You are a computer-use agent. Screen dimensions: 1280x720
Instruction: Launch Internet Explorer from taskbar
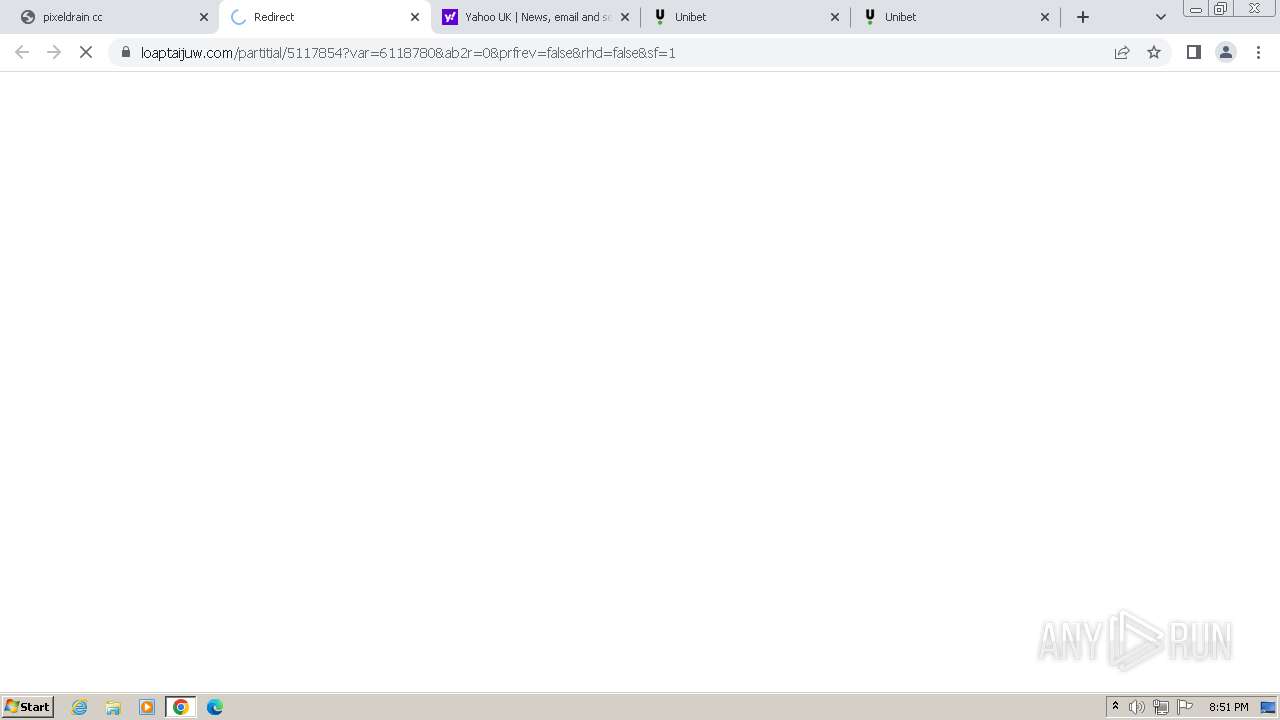click(80, 707)
